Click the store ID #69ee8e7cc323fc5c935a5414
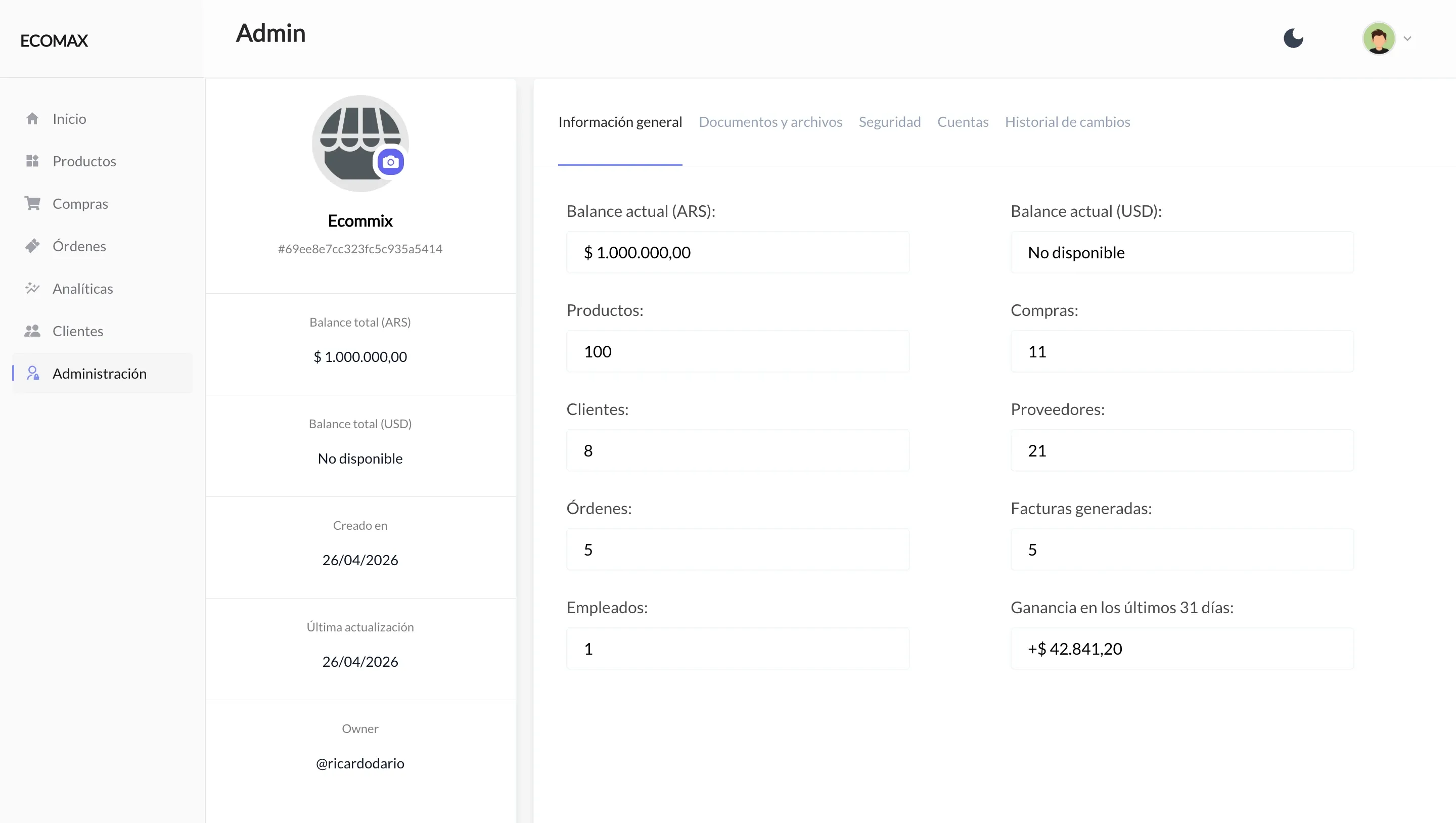This screenshot has width=1456, height=823. (x=360, y=249)
